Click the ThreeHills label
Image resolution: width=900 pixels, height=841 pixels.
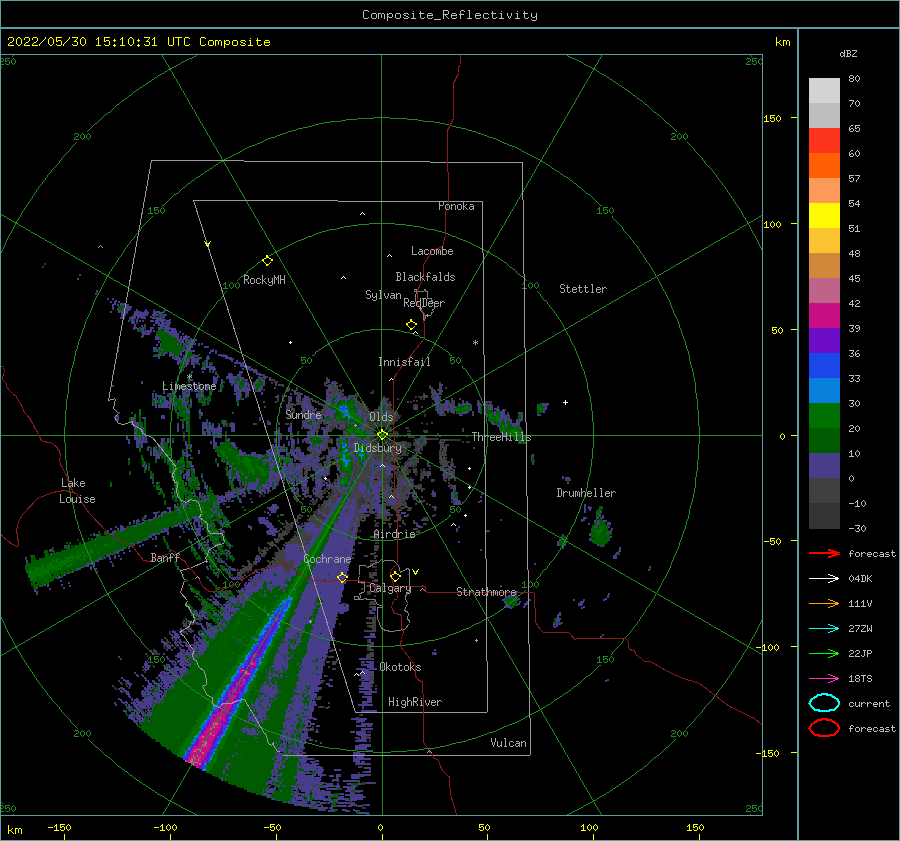point(502,437)
